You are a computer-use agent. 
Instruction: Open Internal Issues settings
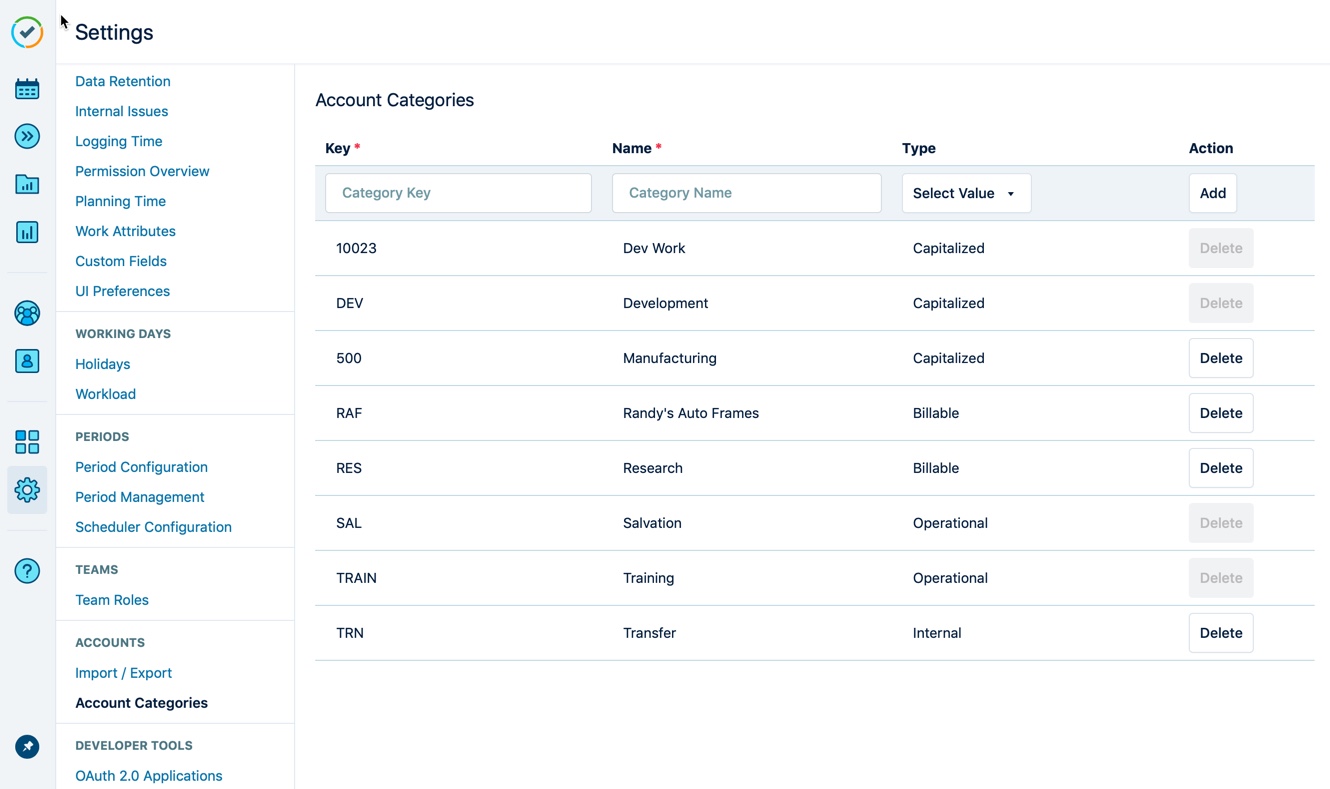[122, 111]
